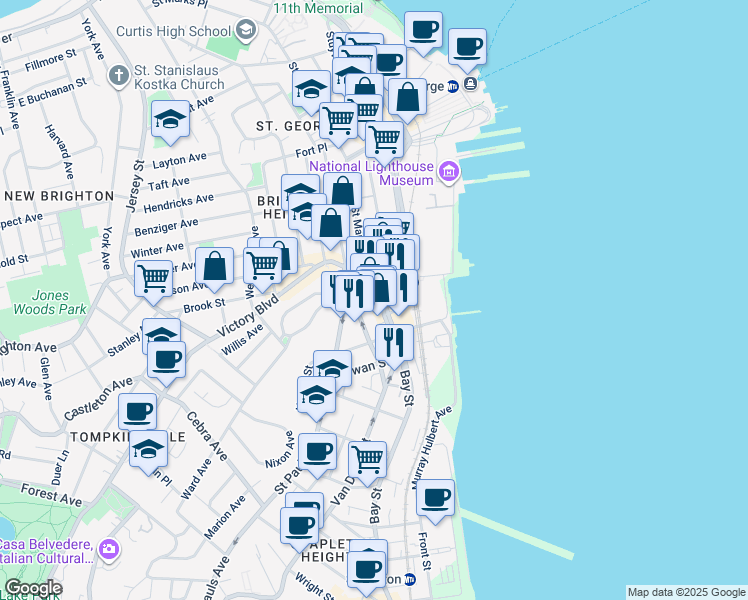The height and width of the screenshot is (600, 748).
Task: Select the school pin near Layton Ave
Action: pyautogui.click(x=170, y=122)
